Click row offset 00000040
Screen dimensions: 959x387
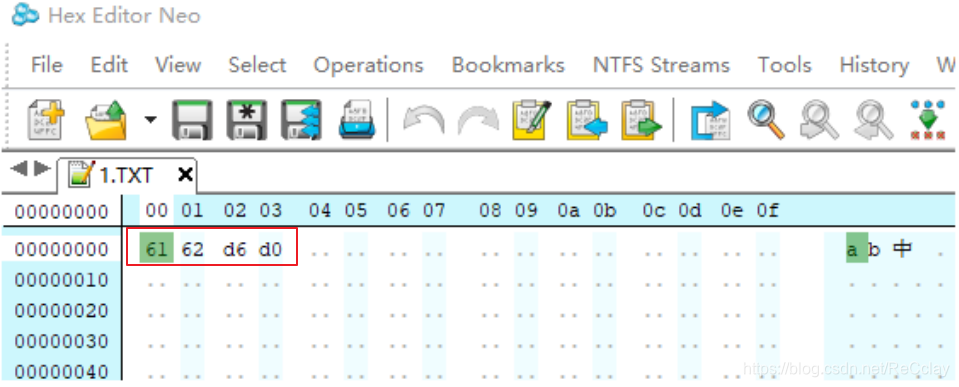pyautogui.click(x=61, y=372)
